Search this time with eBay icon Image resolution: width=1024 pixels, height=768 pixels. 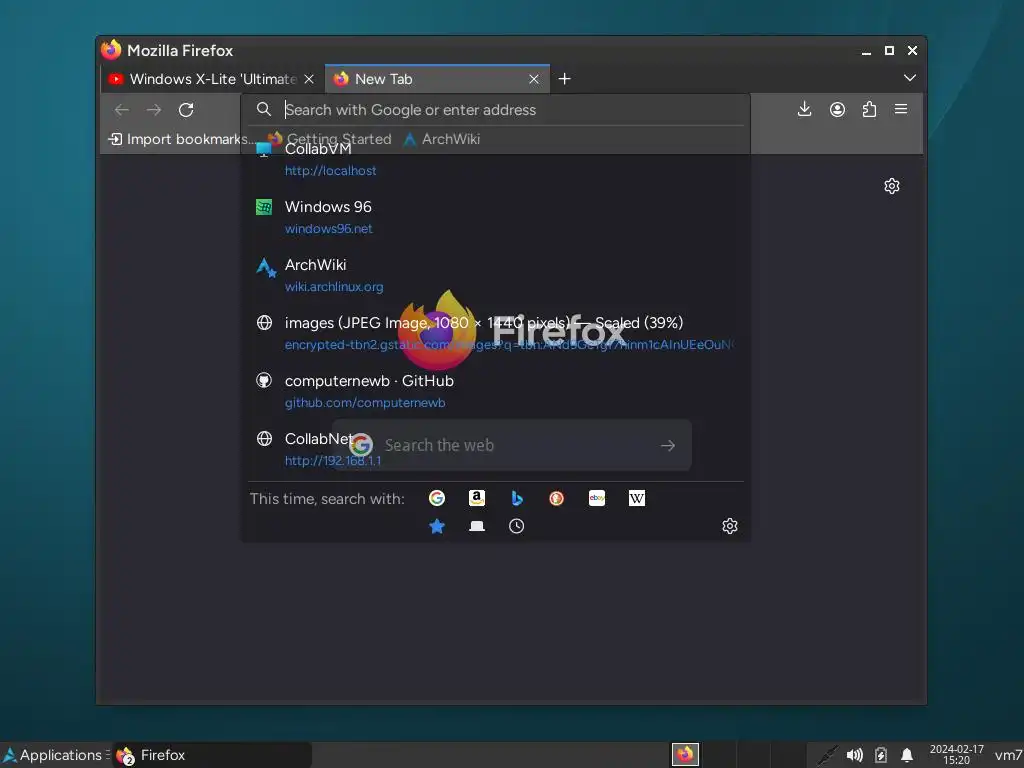[x=597, y=498]
